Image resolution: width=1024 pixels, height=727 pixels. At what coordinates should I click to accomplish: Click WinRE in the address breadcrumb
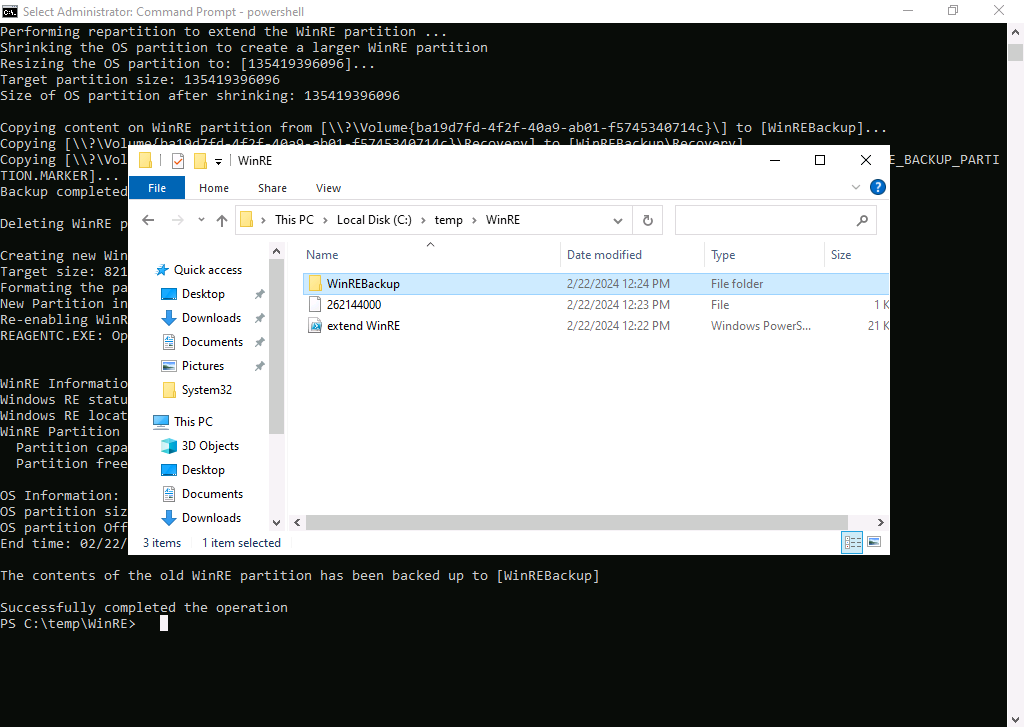502,220
